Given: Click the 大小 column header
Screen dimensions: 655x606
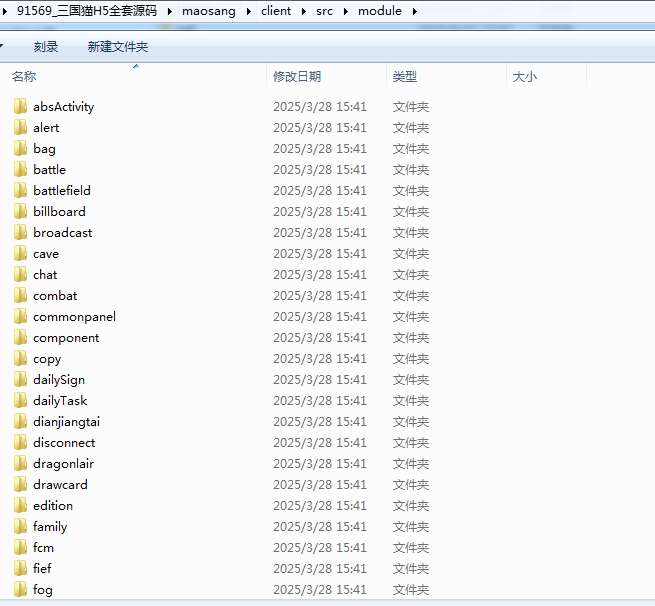Looking at the screenshot, I should pyautogui.click(x=525, y=77).
